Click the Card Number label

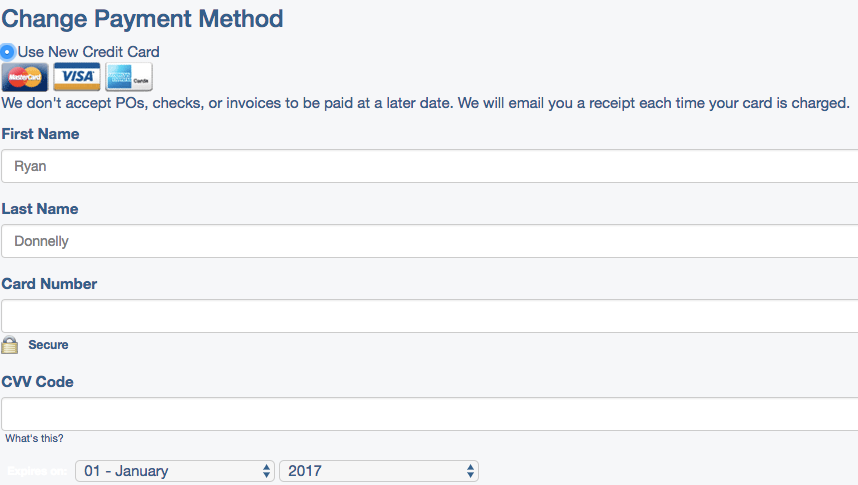[x=49, y=284]
